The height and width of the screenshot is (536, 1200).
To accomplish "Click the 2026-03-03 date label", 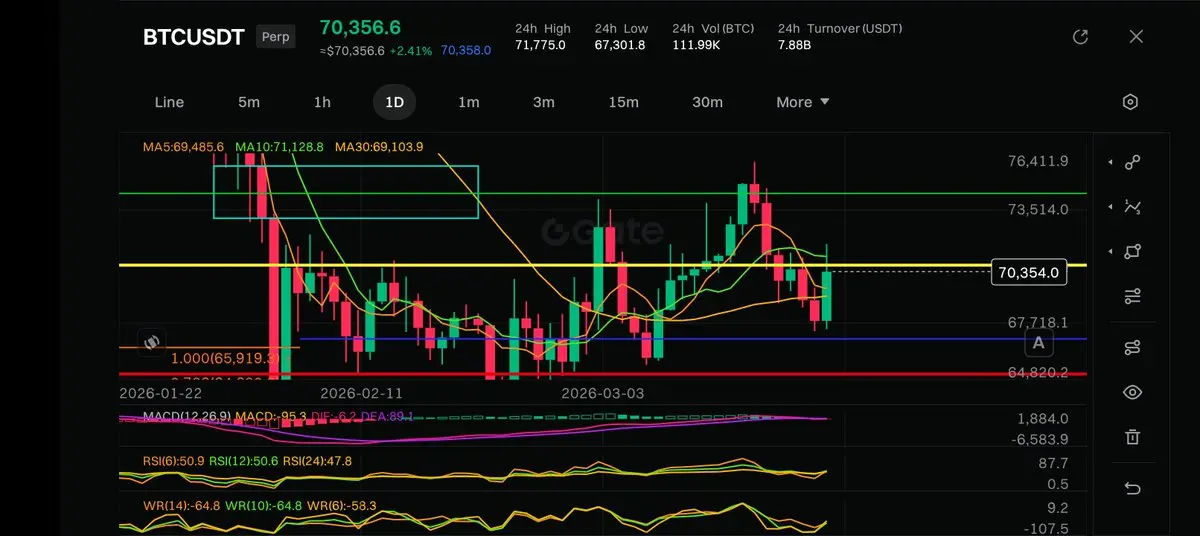I will (604, 394).
